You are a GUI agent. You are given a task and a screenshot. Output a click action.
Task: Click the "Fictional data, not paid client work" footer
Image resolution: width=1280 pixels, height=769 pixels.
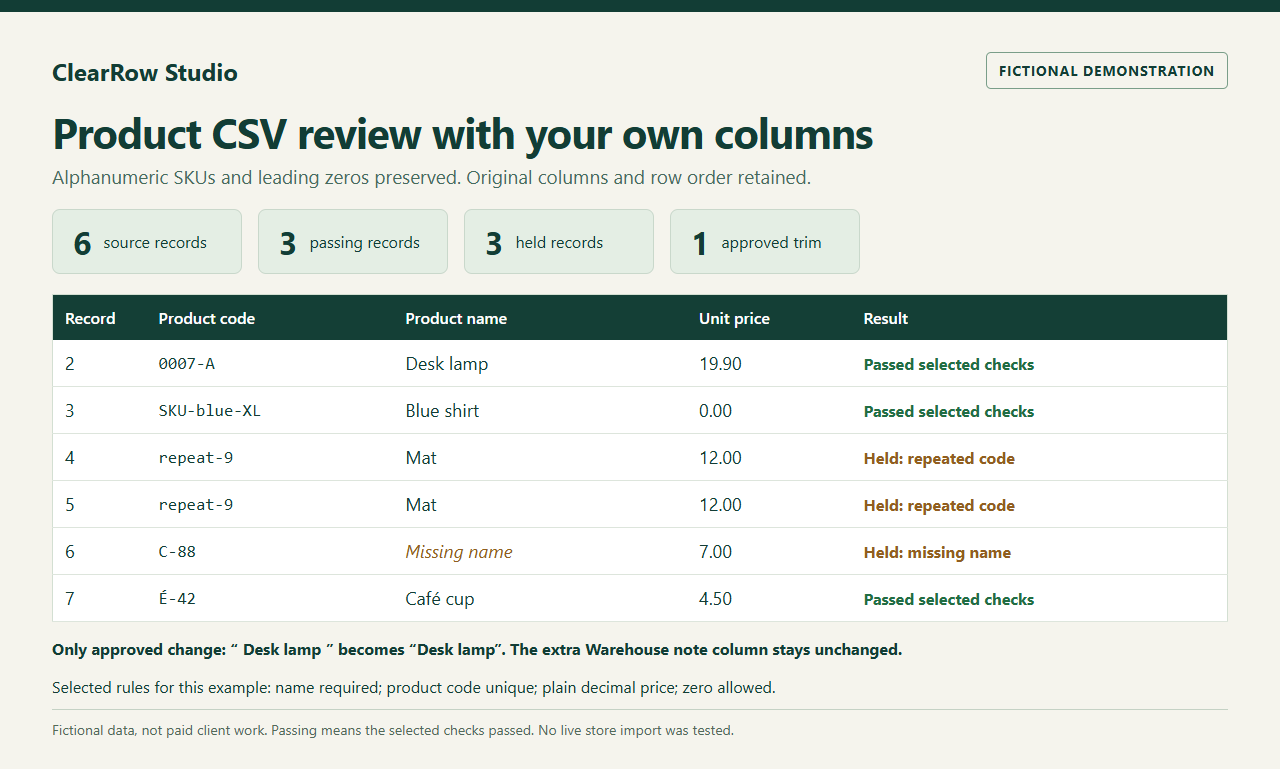tap(393, 731)
